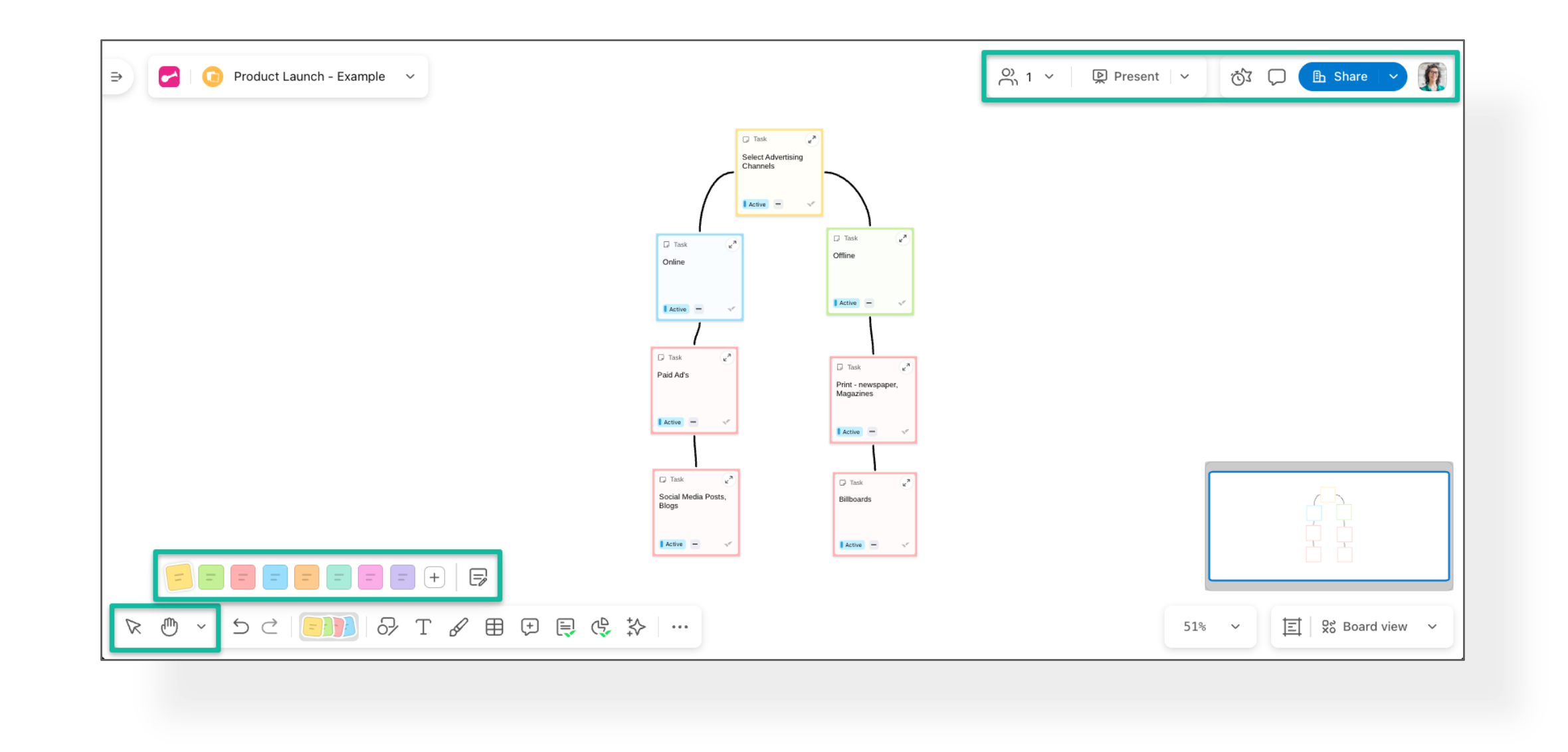Open the more tools ellipsis menu

679,627
